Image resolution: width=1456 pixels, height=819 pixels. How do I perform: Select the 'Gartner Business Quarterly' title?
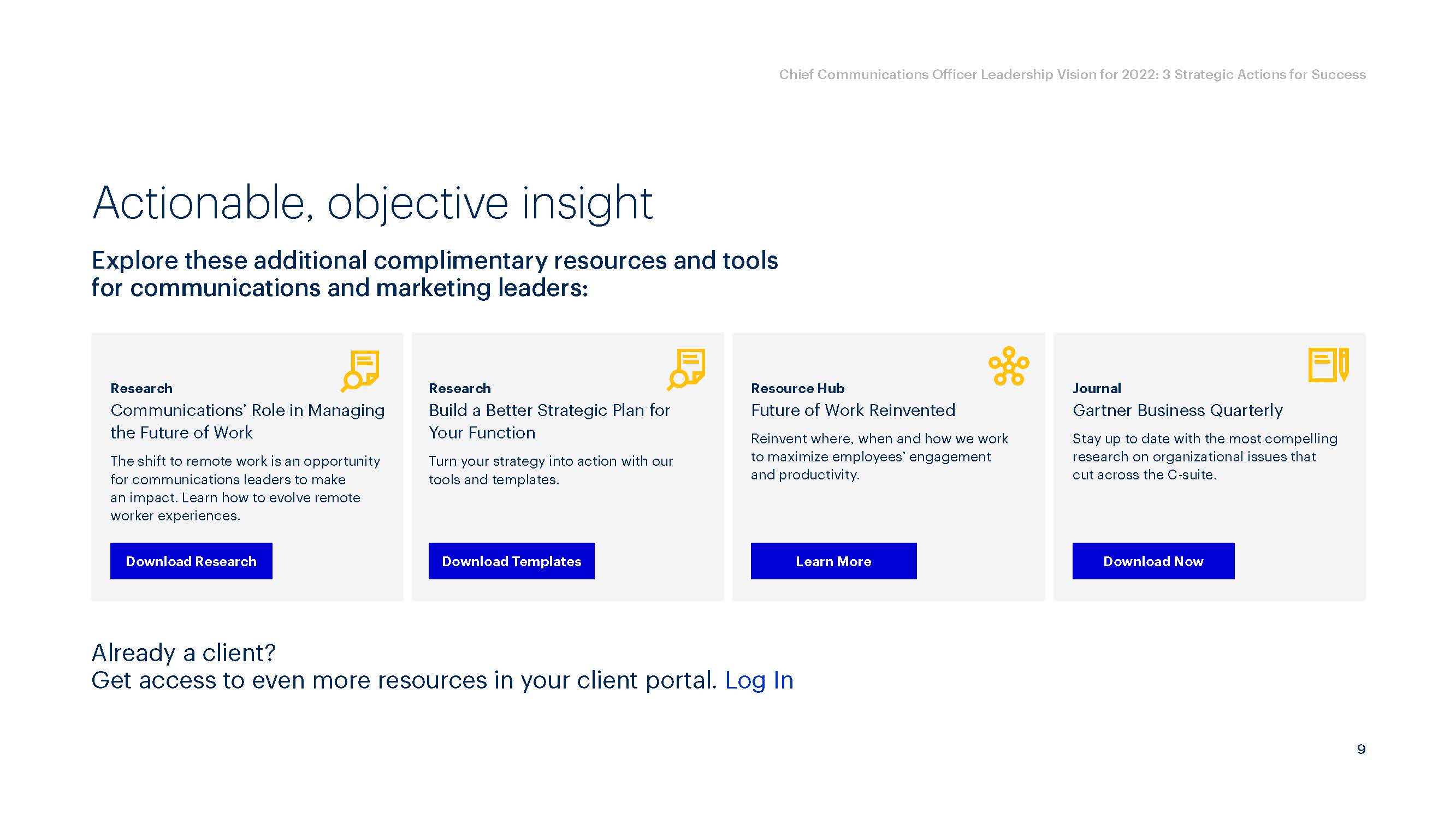1177,410
